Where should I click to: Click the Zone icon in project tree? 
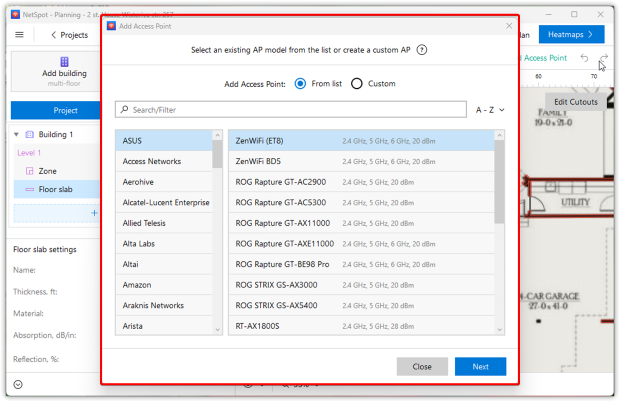click(30, 171)
